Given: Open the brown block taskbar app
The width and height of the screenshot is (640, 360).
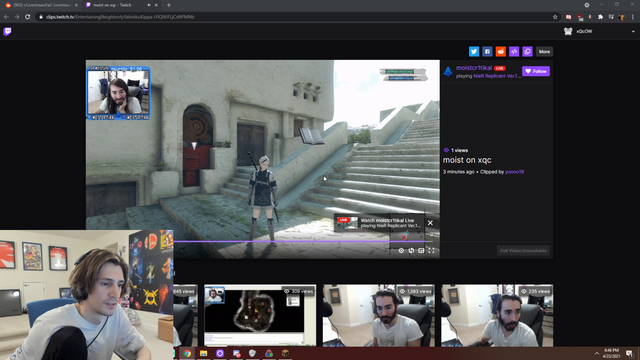Looking at the screenshot, I should 285,353.
